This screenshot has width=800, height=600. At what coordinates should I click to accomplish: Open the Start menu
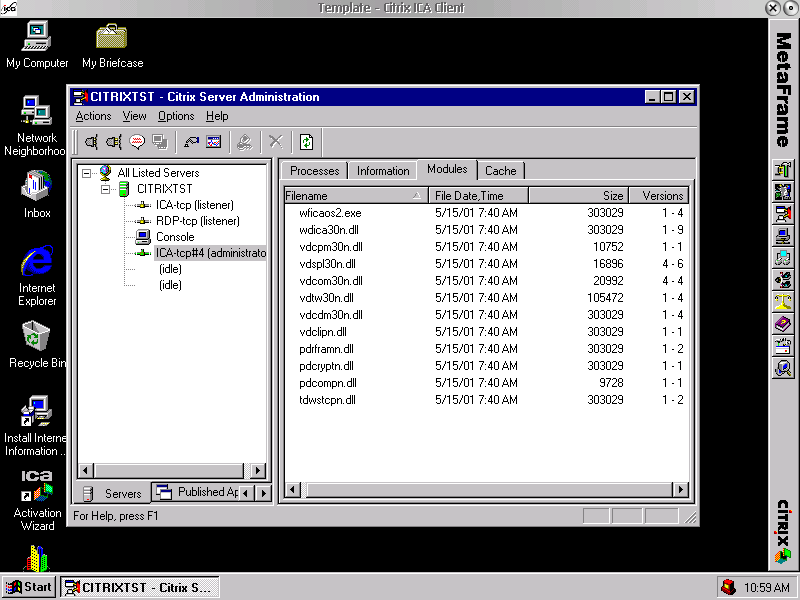tap(29, 587)
